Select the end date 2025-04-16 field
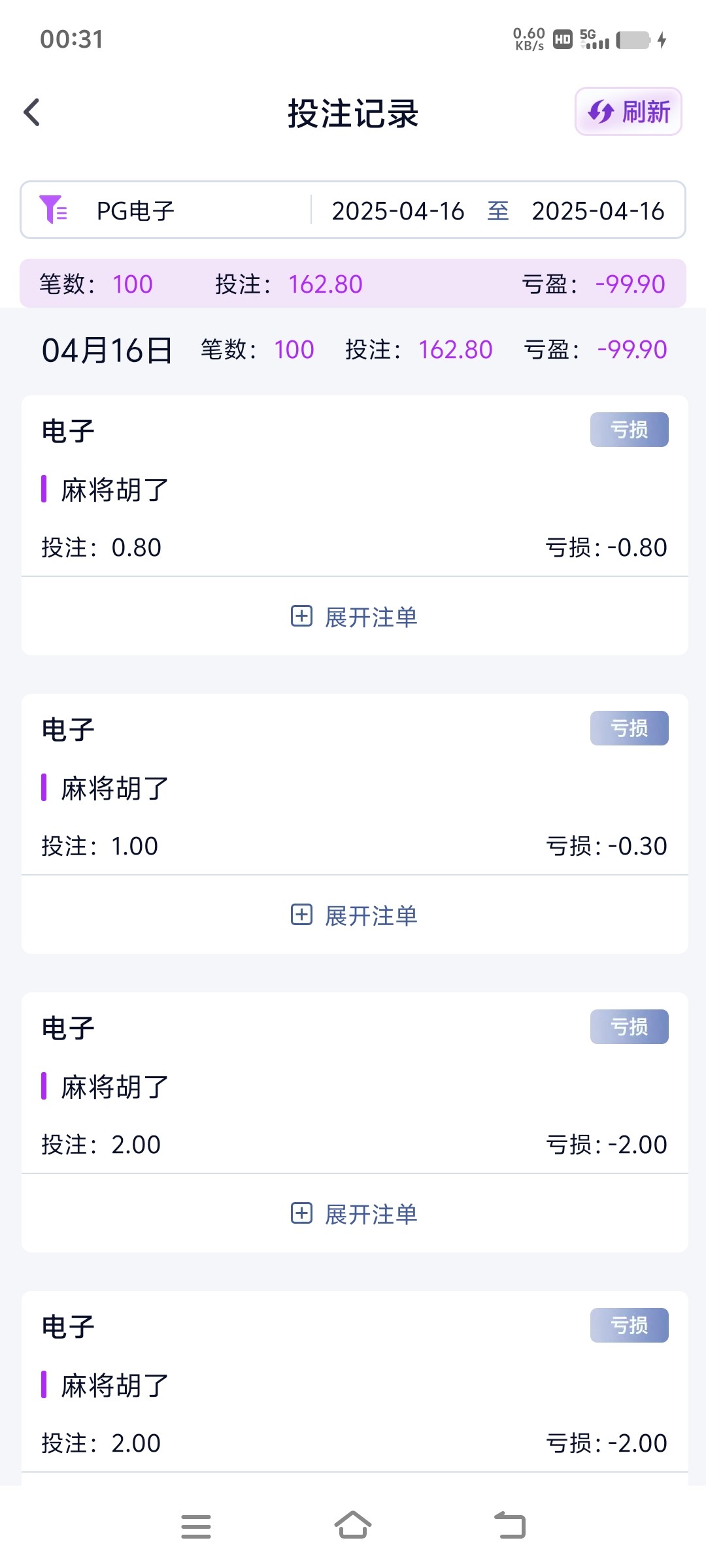Viewport: 706px width, 1568px height. [597, 211]
